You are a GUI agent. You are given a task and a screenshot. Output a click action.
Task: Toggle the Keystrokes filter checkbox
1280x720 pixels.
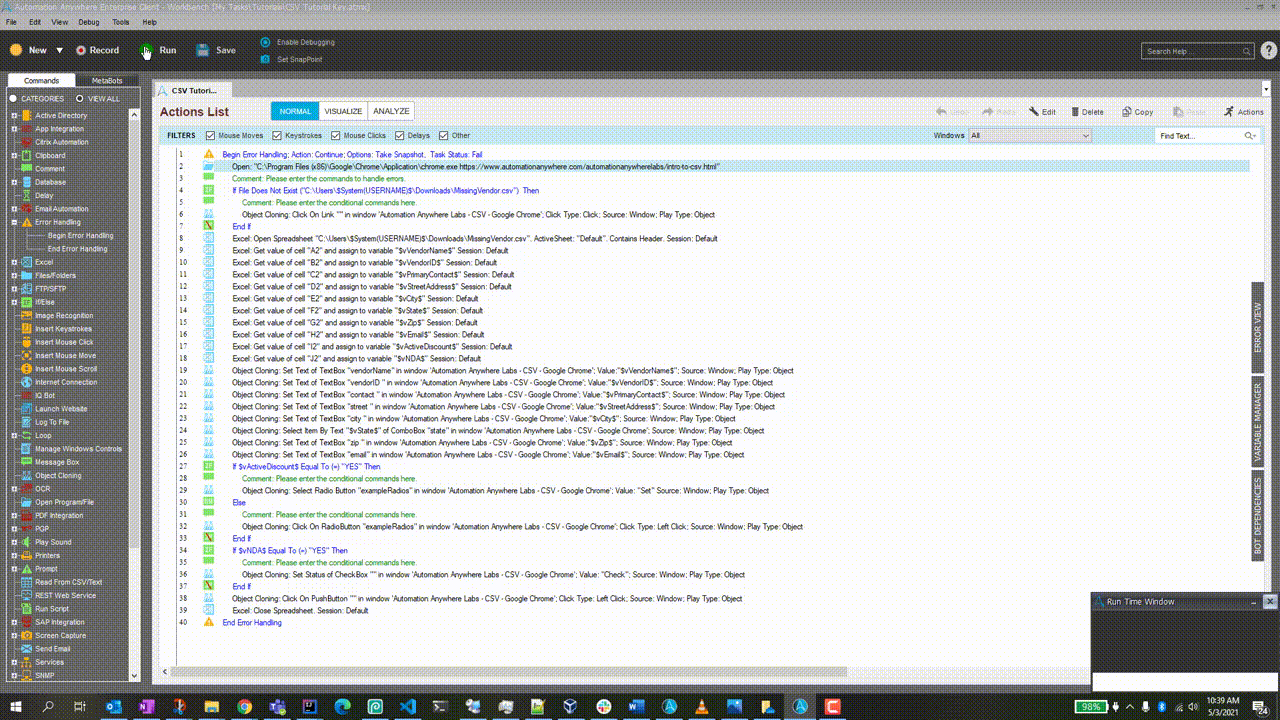point(277,135)
